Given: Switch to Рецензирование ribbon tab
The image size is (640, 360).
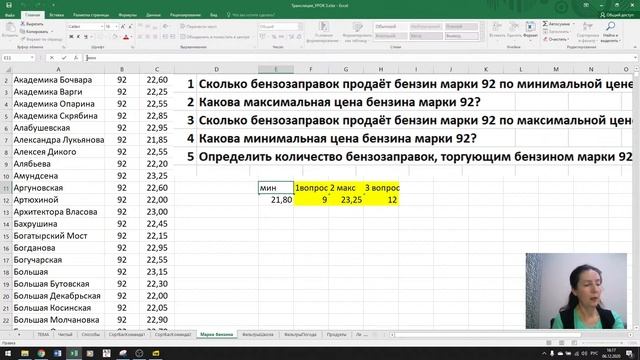Looking at the screenshot, I should pyautogui.click(x=185, y=15).
